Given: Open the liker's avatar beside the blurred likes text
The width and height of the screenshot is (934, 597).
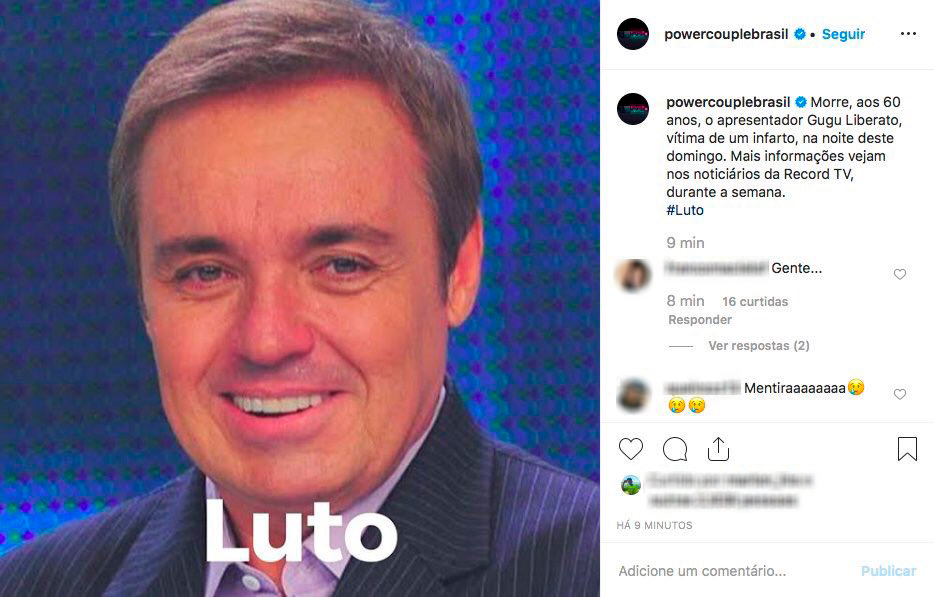Looking at the screenshot, I should (x=630, y=486).
